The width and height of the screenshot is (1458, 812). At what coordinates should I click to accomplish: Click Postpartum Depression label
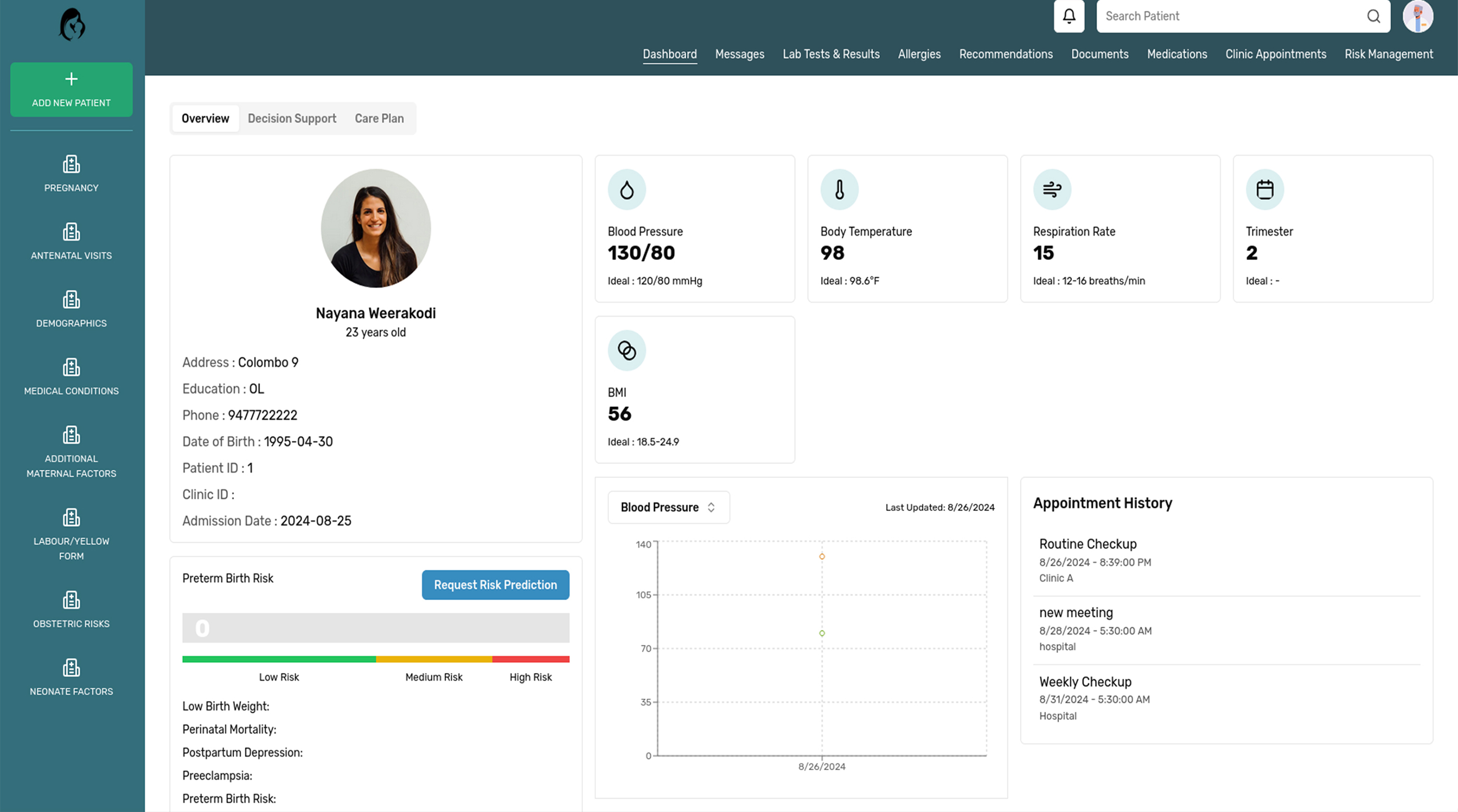point(242,753)
